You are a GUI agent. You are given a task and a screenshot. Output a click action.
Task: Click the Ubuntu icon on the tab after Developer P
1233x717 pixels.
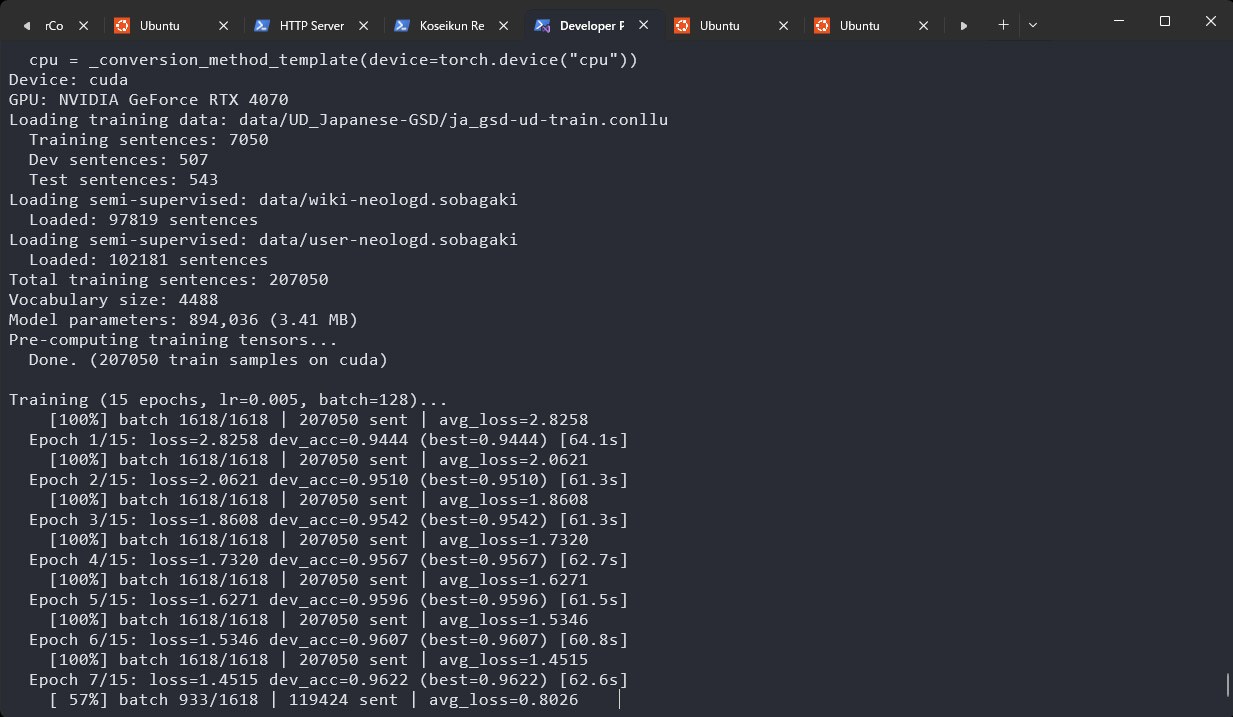[682, 25]
